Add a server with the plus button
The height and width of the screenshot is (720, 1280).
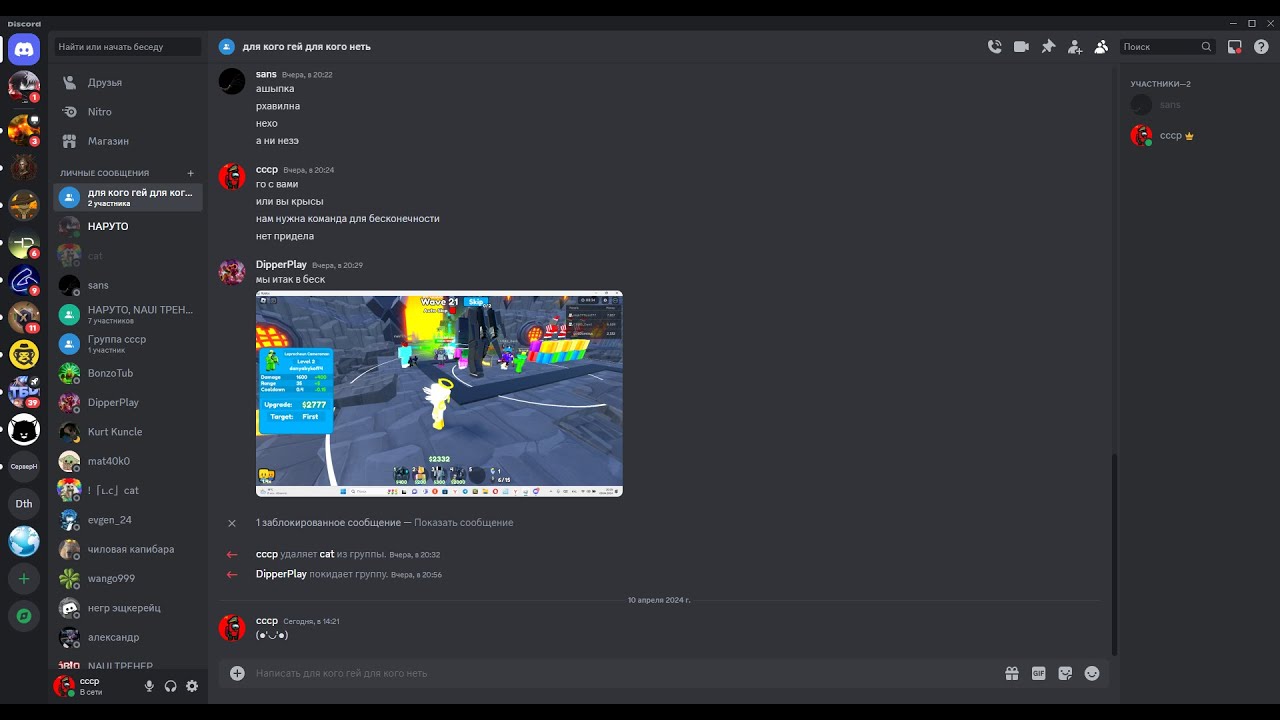coord(24,578)
